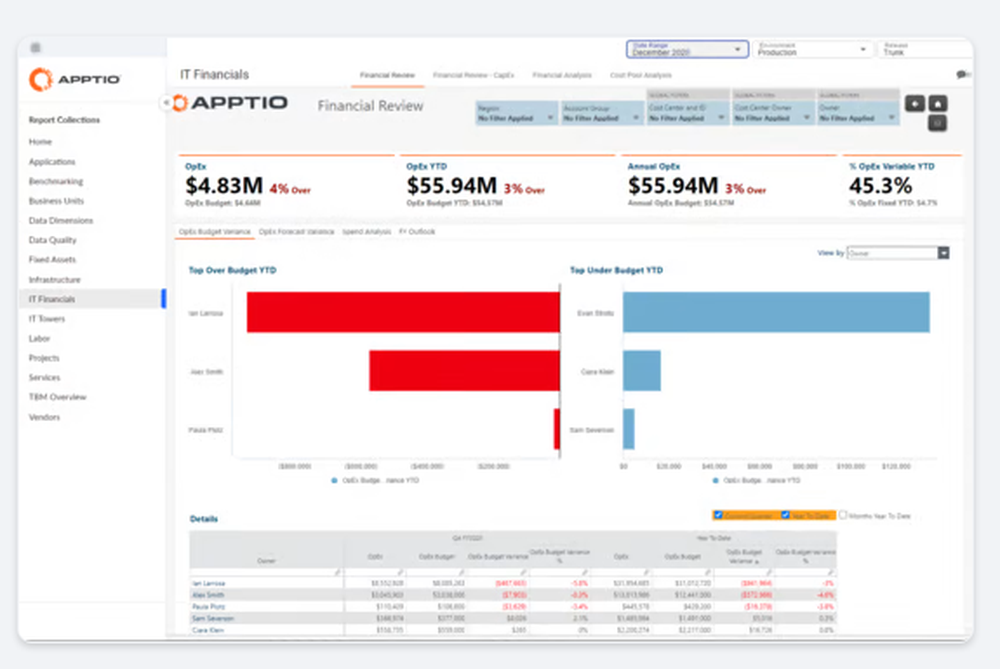Click the red bar for Alex Smith

tap(464, 371)
